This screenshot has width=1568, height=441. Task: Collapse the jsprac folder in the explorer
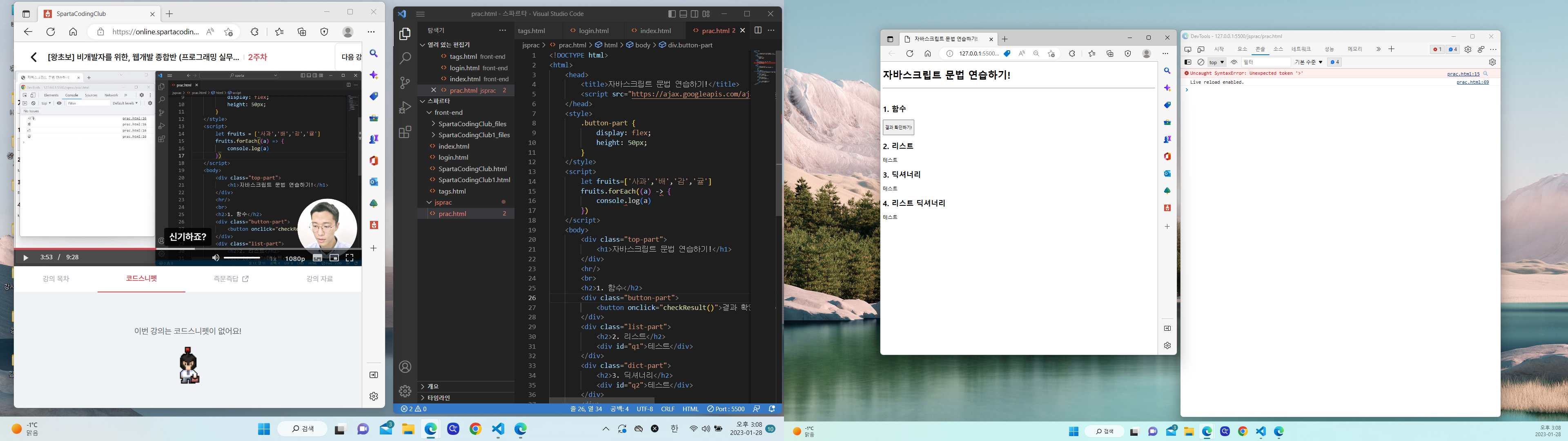click(465, 202)
